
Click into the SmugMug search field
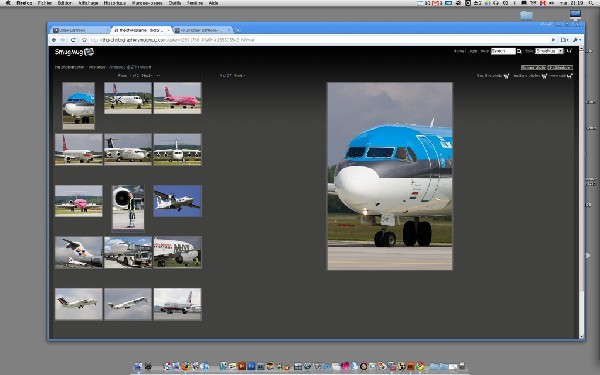click(x=503, y=51)
